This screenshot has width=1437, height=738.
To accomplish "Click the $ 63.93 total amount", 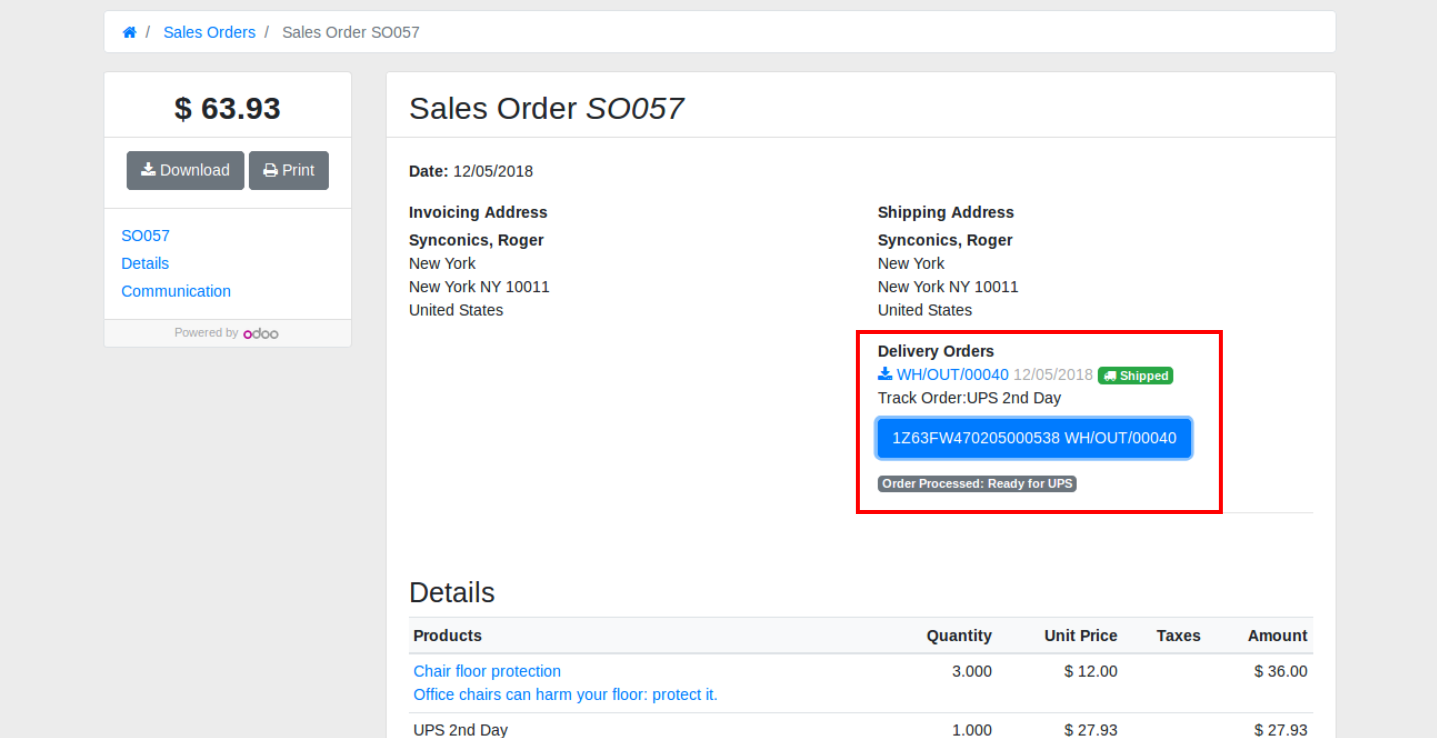I will [228, 108].
